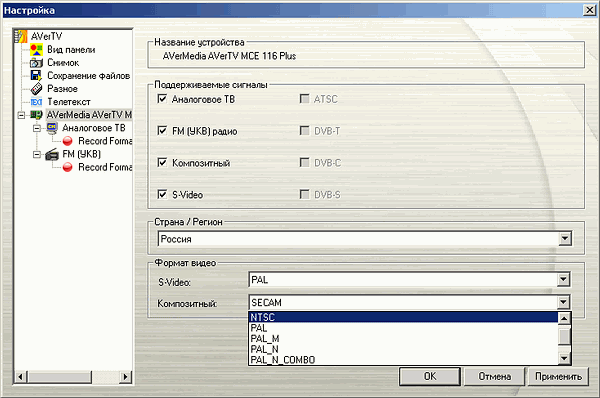The height and width of the screenshot is (398, 600).
Task: Collapse the Аналоговое ТВ branch
Action: click(x=37, y=128)
